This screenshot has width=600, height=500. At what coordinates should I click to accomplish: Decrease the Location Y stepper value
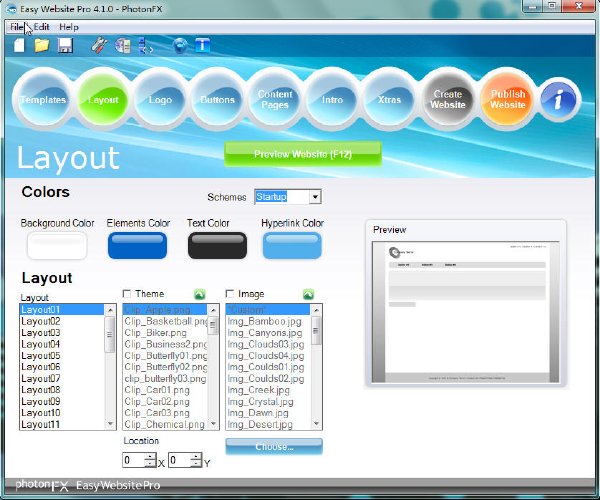196,463
